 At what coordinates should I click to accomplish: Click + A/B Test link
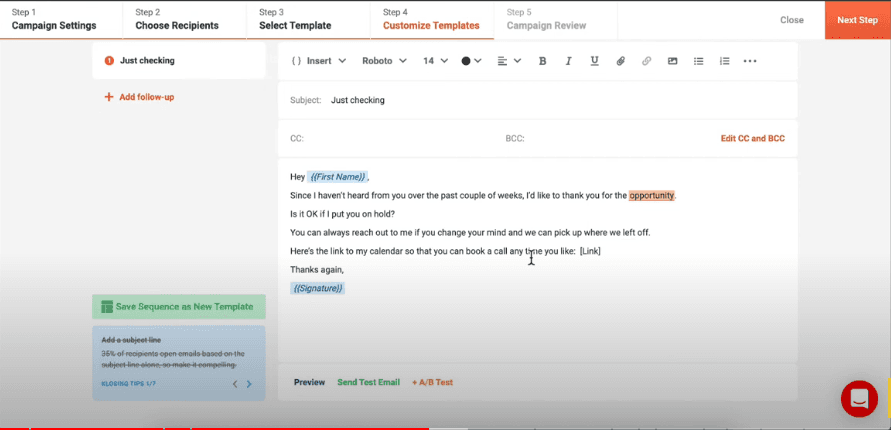pos(432,382)
